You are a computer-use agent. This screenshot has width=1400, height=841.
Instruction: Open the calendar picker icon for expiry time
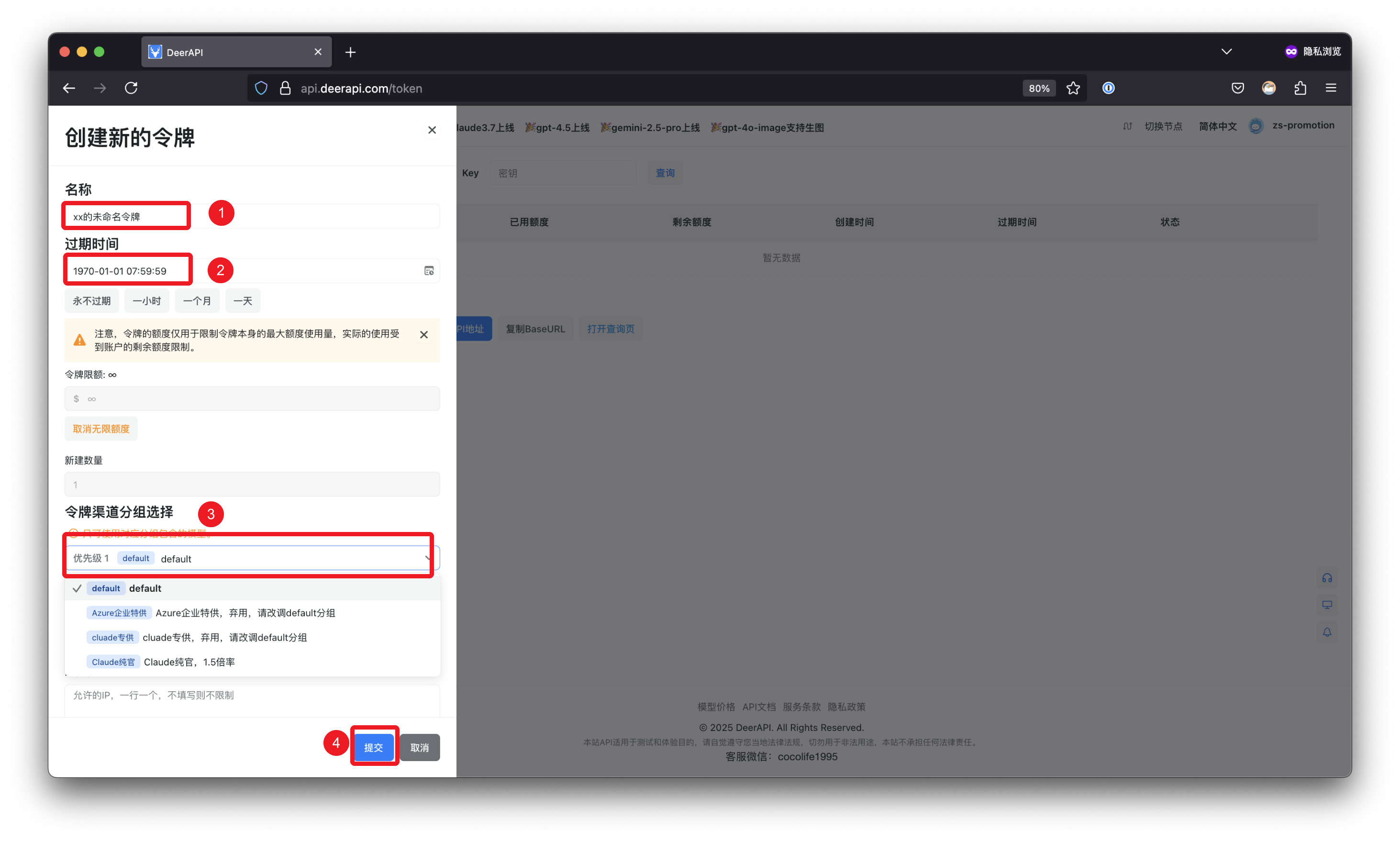click(x=429, y=271)
